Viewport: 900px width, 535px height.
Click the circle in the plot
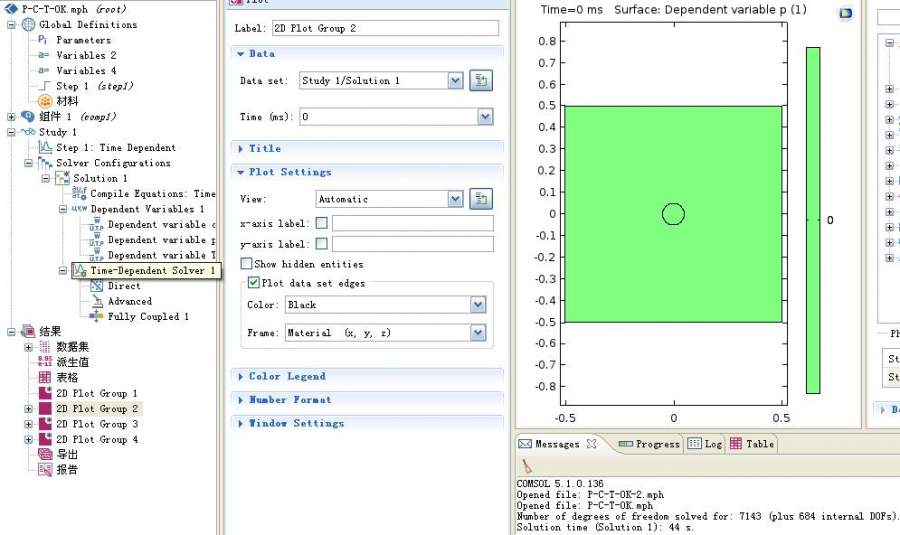pos(673,214)
